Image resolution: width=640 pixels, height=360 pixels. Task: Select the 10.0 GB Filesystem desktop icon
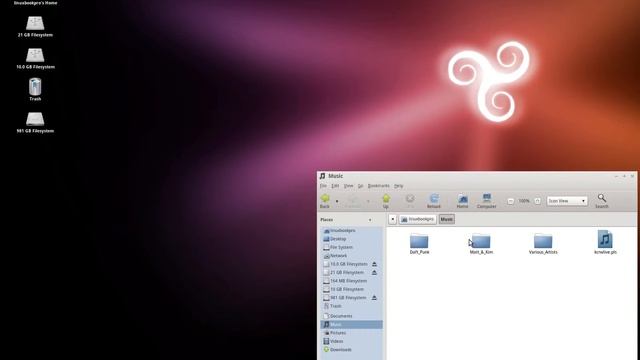coord(35,58)
